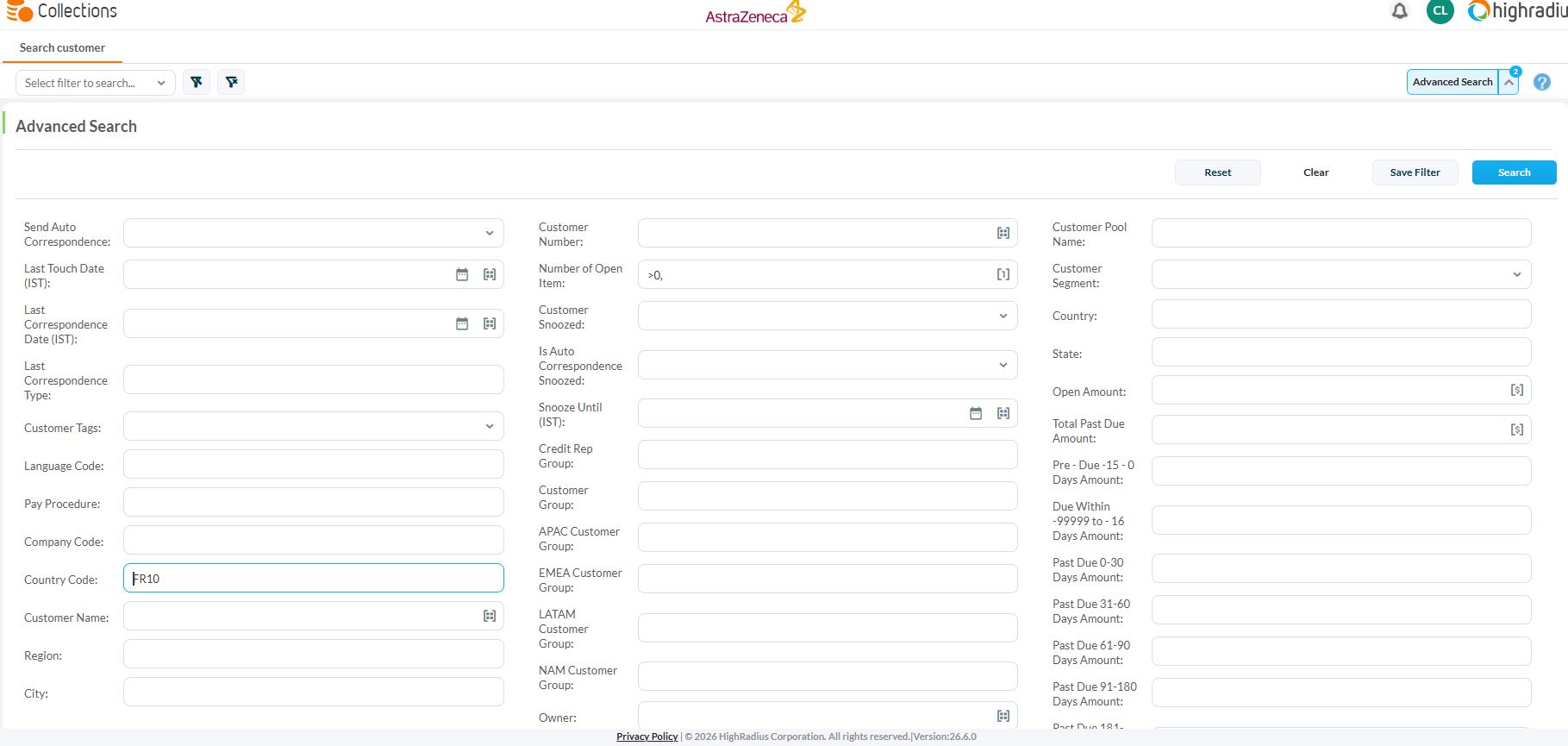
Task: Click into LATAM Customer Group field
Action: (828, 628)
